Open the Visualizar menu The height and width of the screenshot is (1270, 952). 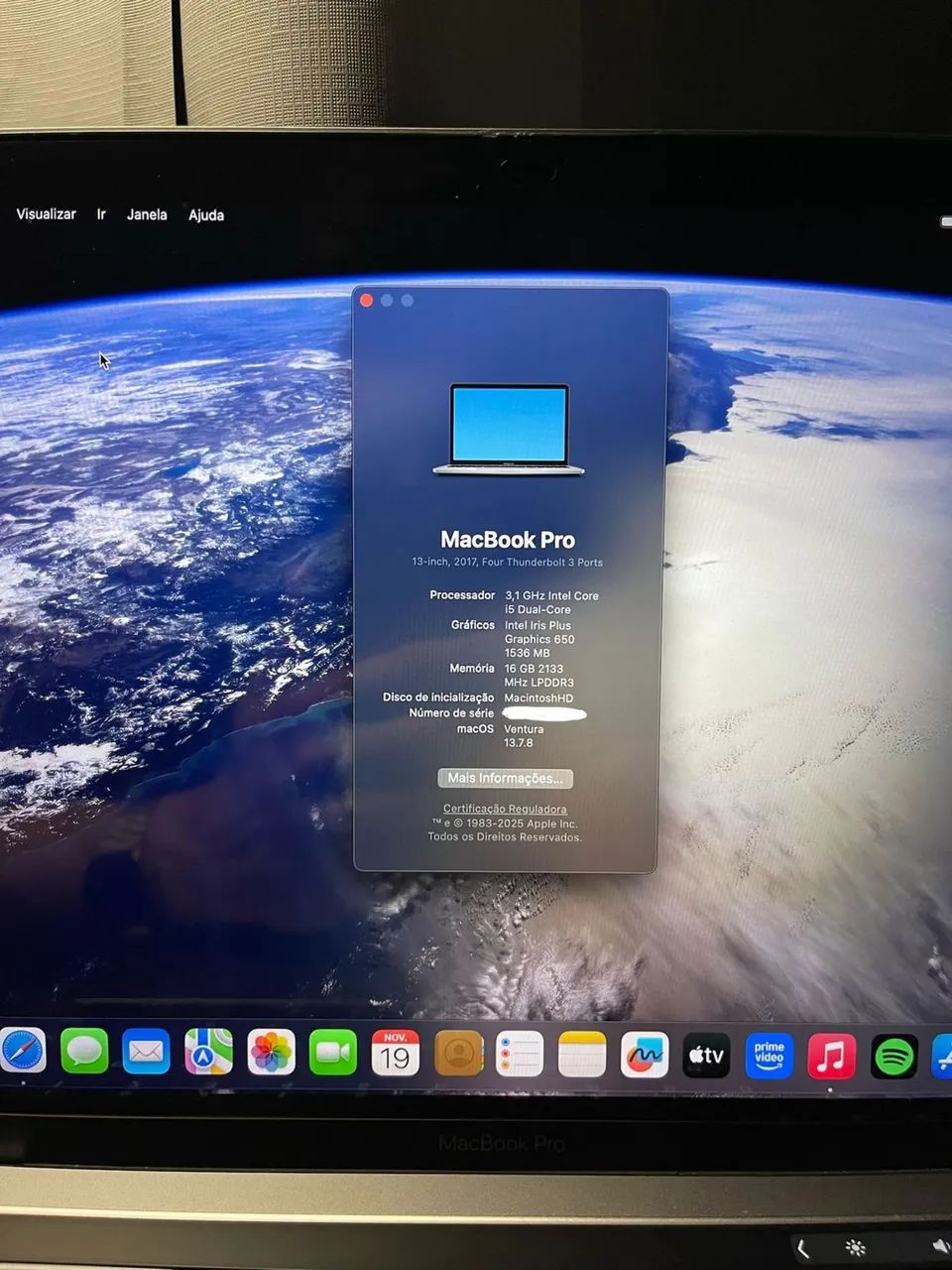46,213
